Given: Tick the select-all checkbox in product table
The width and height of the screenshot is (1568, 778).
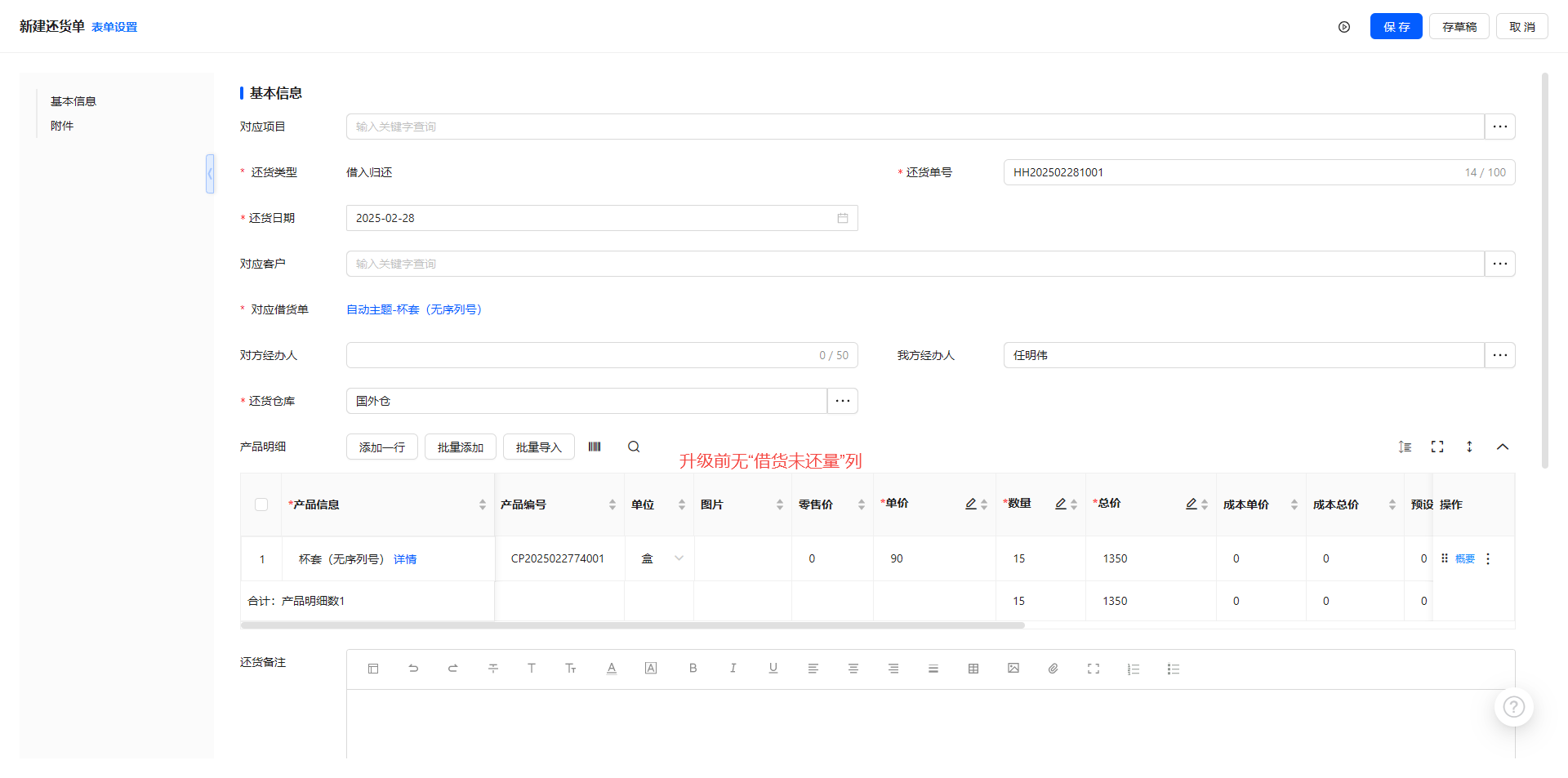Looking at the screenshot, I should click(x=261, y=505).
